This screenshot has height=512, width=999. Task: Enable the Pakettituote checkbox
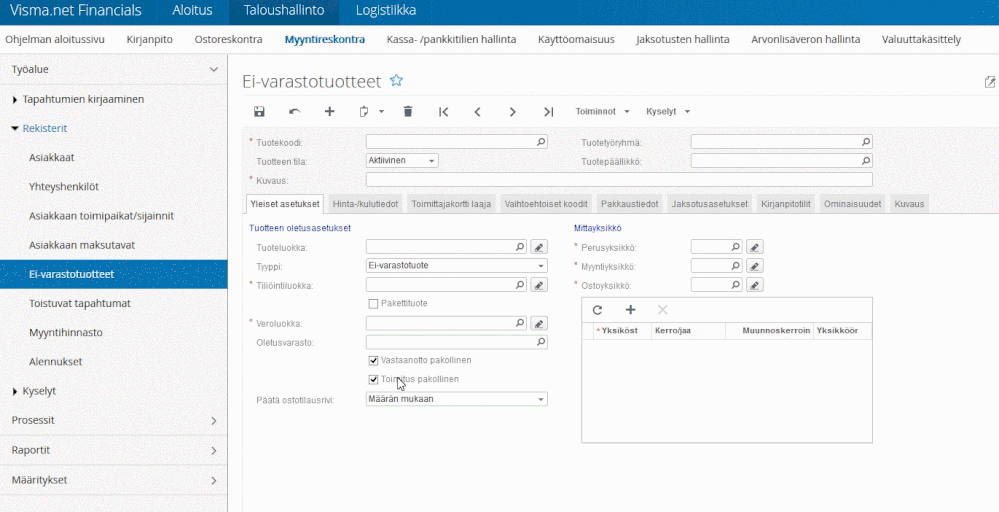pyautogui.click(x=374, y=304)
